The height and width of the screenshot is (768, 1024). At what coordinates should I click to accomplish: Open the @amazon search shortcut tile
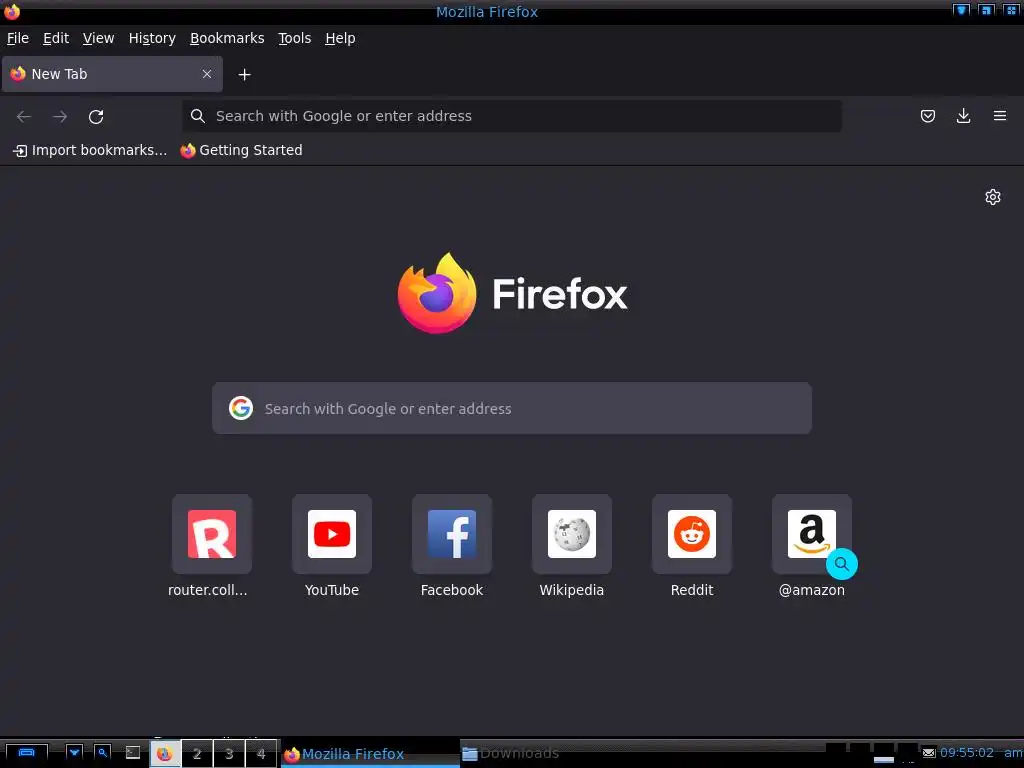[812, 534]
